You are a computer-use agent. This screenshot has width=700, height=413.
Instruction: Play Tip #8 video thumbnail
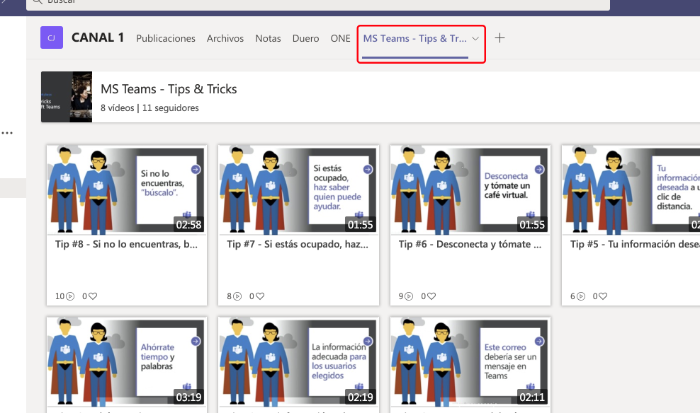point(126,189)
